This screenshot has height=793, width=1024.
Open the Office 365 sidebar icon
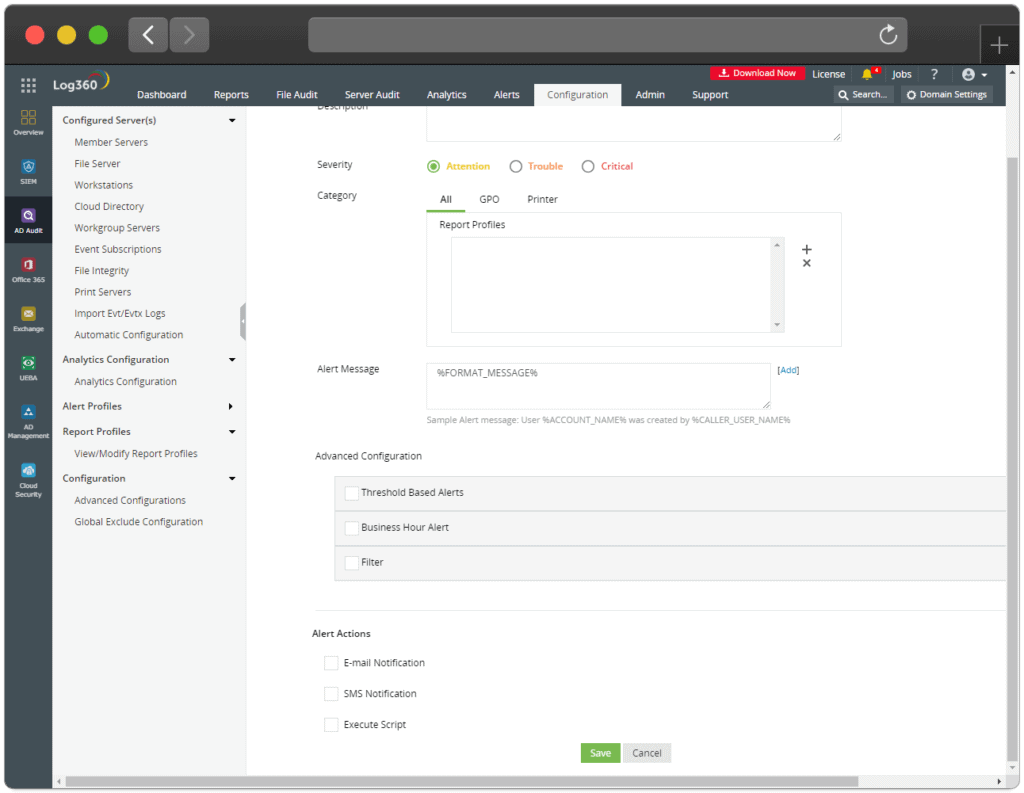point(28,270)
